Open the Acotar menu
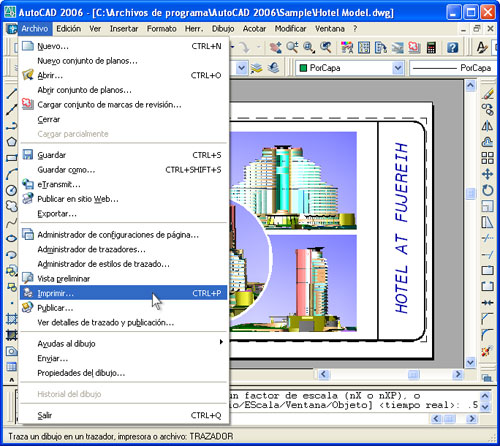 [x=254, y=29]
